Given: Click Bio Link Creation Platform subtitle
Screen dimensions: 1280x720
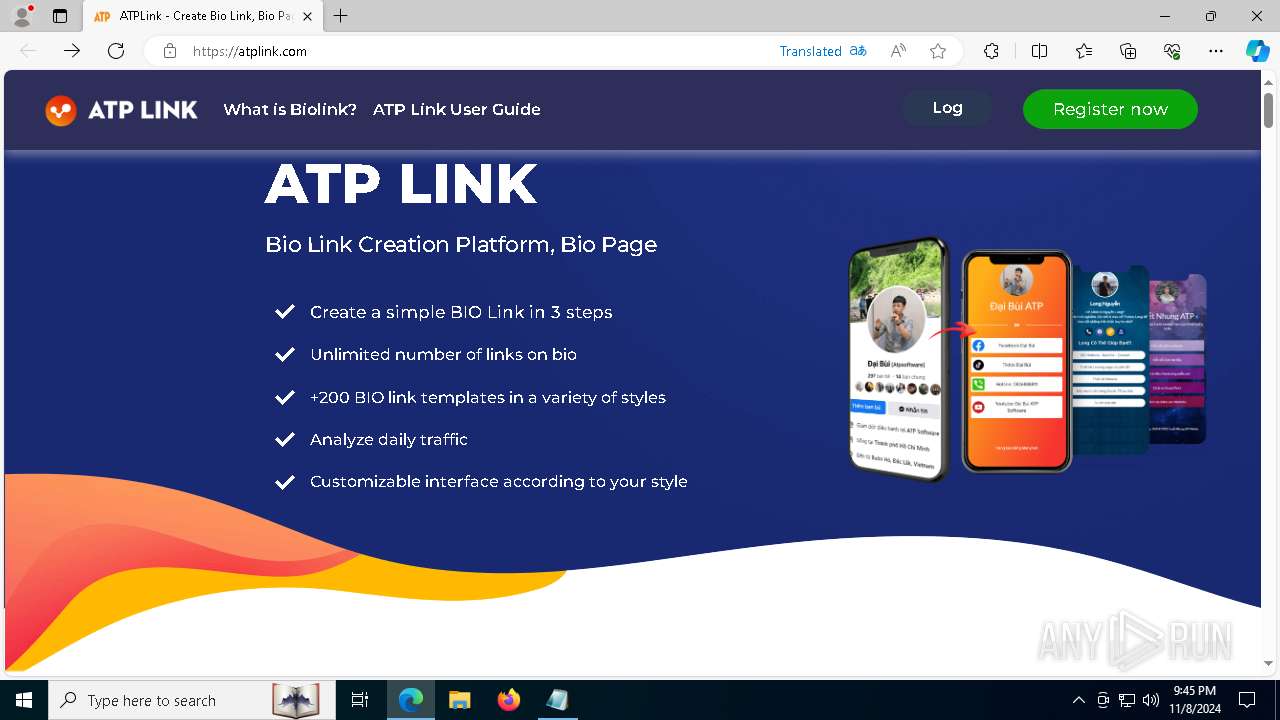Looking at the screenshot, I should 461,245.
